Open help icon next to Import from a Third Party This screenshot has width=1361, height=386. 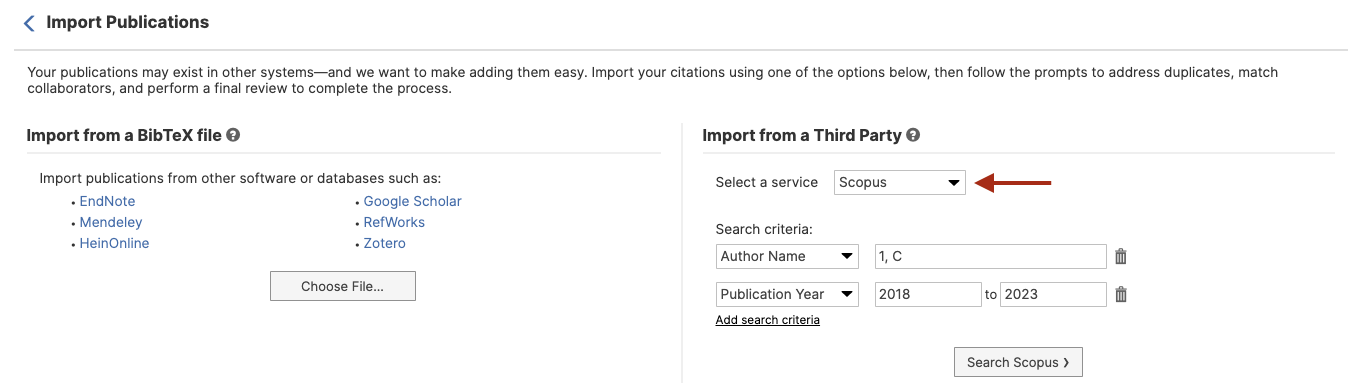click(913, 135)
